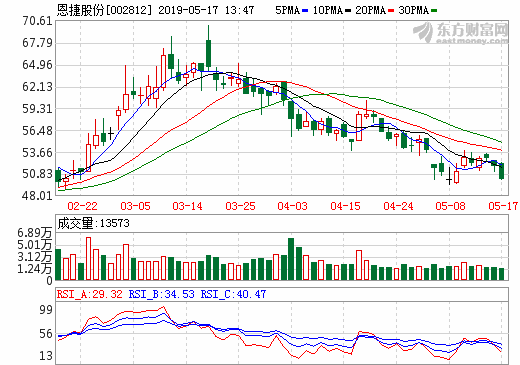Viewport: 520px width, 365px height.
Task: Click the stock title 恩捷股份[002812]
Action: 104,10
